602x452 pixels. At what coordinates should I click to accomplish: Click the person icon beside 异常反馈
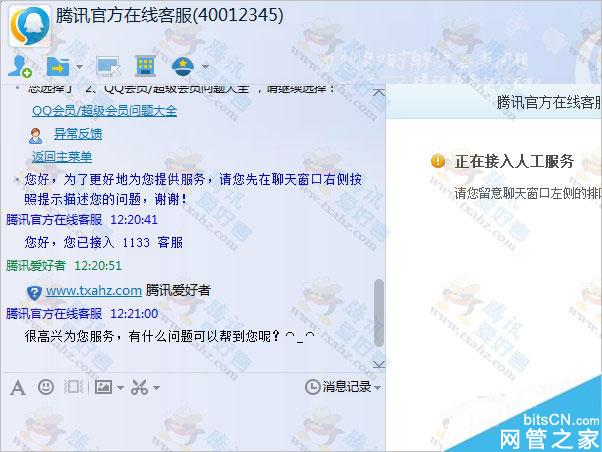36,136
